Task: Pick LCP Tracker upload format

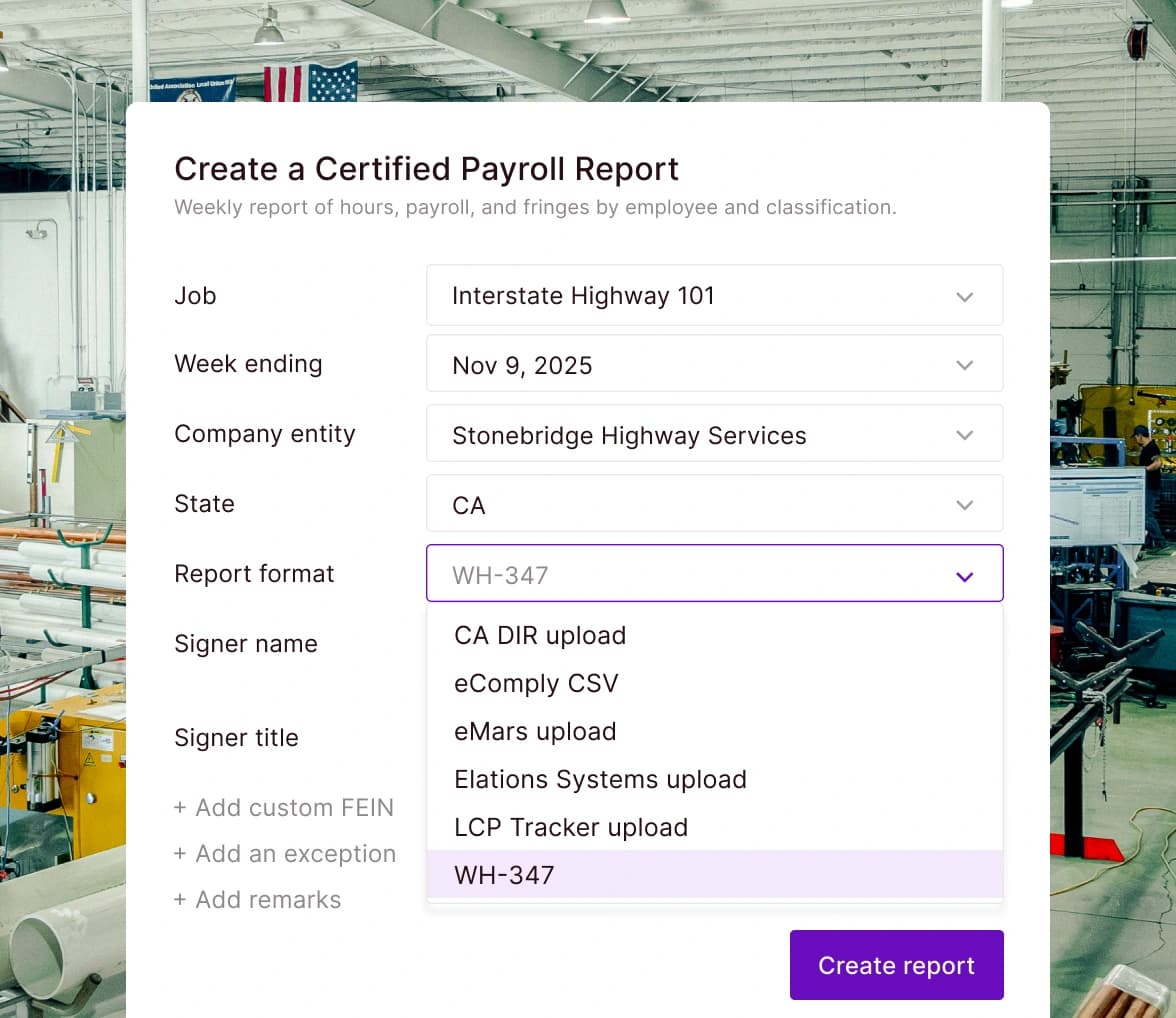Action: (x=714, y=827)
